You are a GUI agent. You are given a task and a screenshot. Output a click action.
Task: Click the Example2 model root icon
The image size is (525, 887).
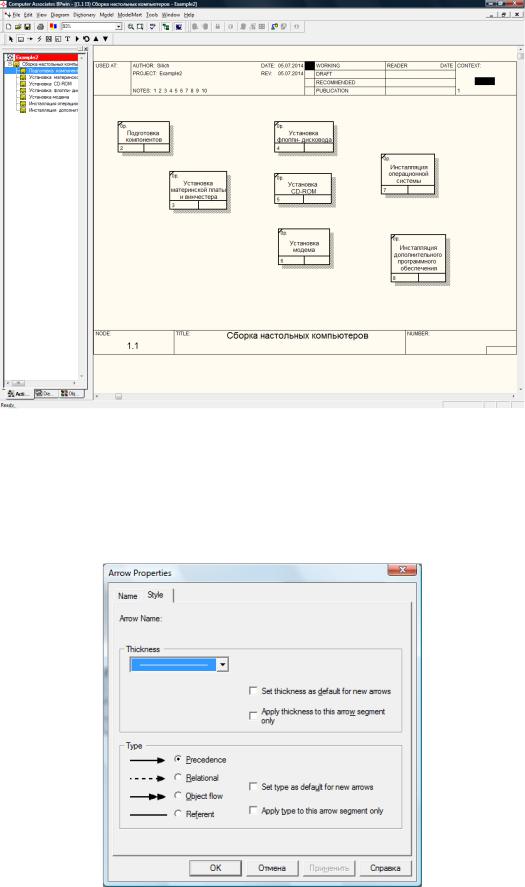click(x=10, y=58)
